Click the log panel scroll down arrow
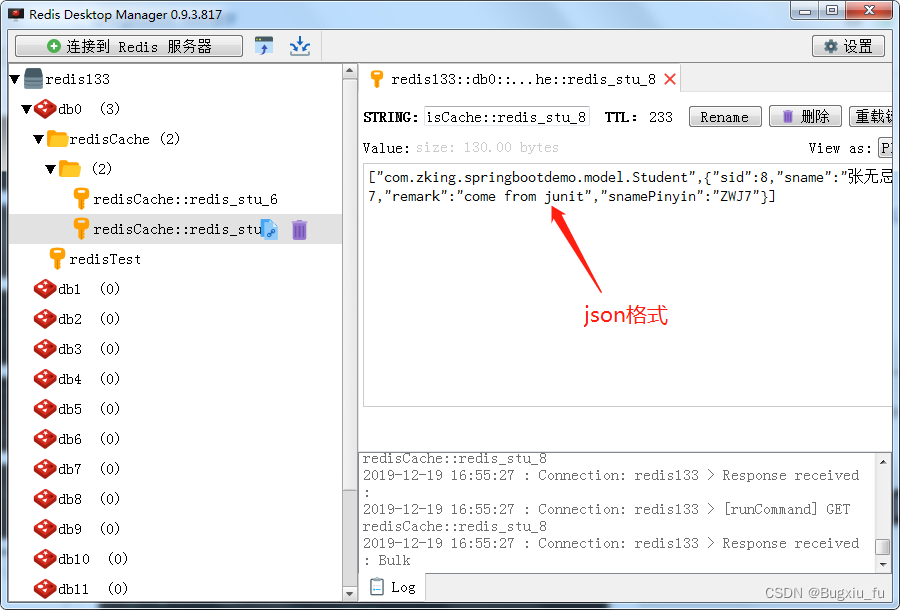 coord(883,564)
